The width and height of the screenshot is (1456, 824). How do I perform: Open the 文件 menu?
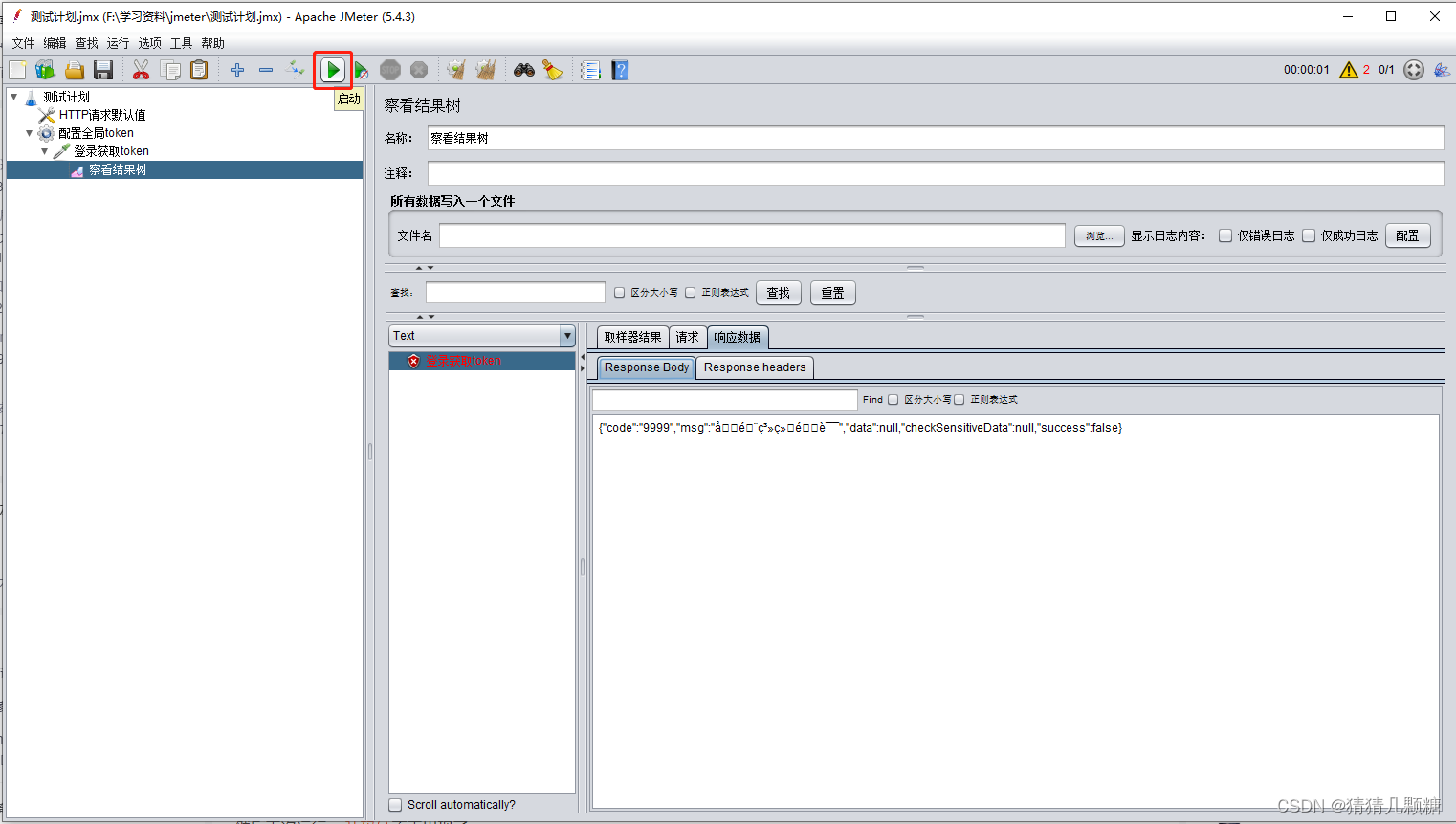23,43
